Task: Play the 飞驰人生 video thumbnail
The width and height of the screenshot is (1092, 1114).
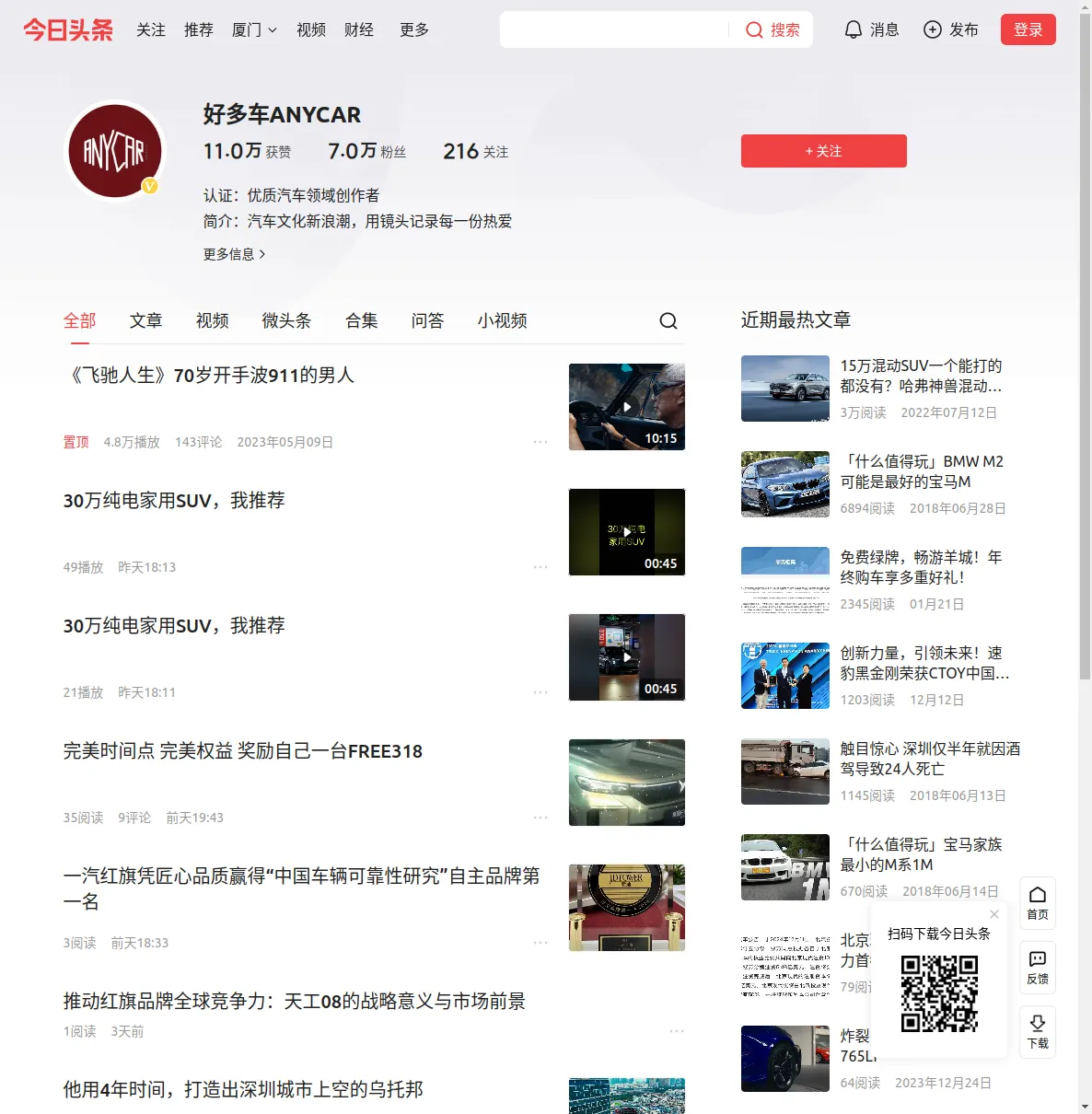Action: coord(627,407)
